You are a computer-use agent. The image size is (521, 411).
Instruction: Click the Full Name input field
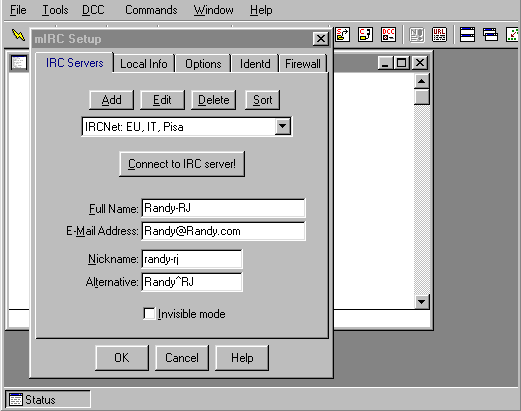click(223, 208)
